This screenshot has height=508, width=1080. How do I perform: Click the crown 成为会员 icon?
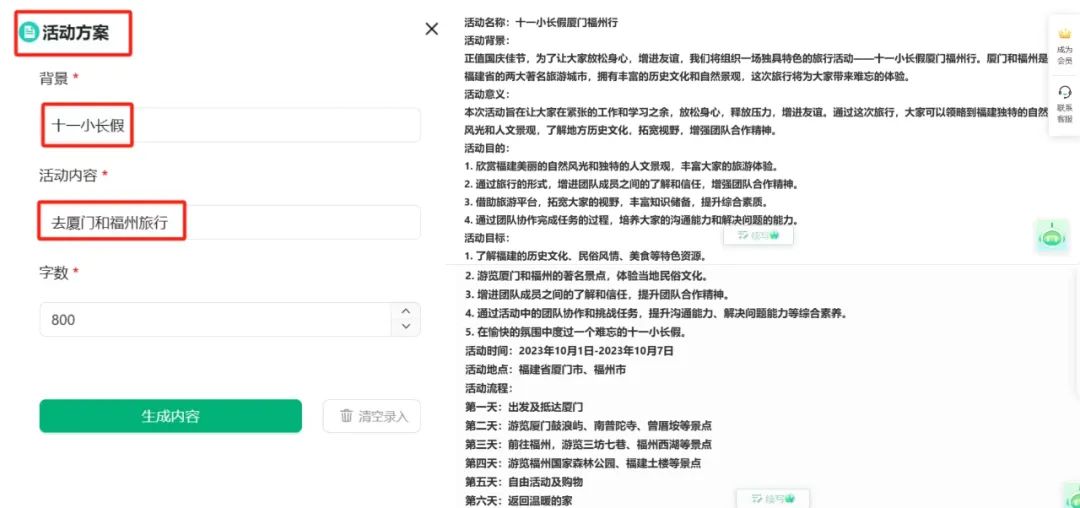coord(1064,34)
